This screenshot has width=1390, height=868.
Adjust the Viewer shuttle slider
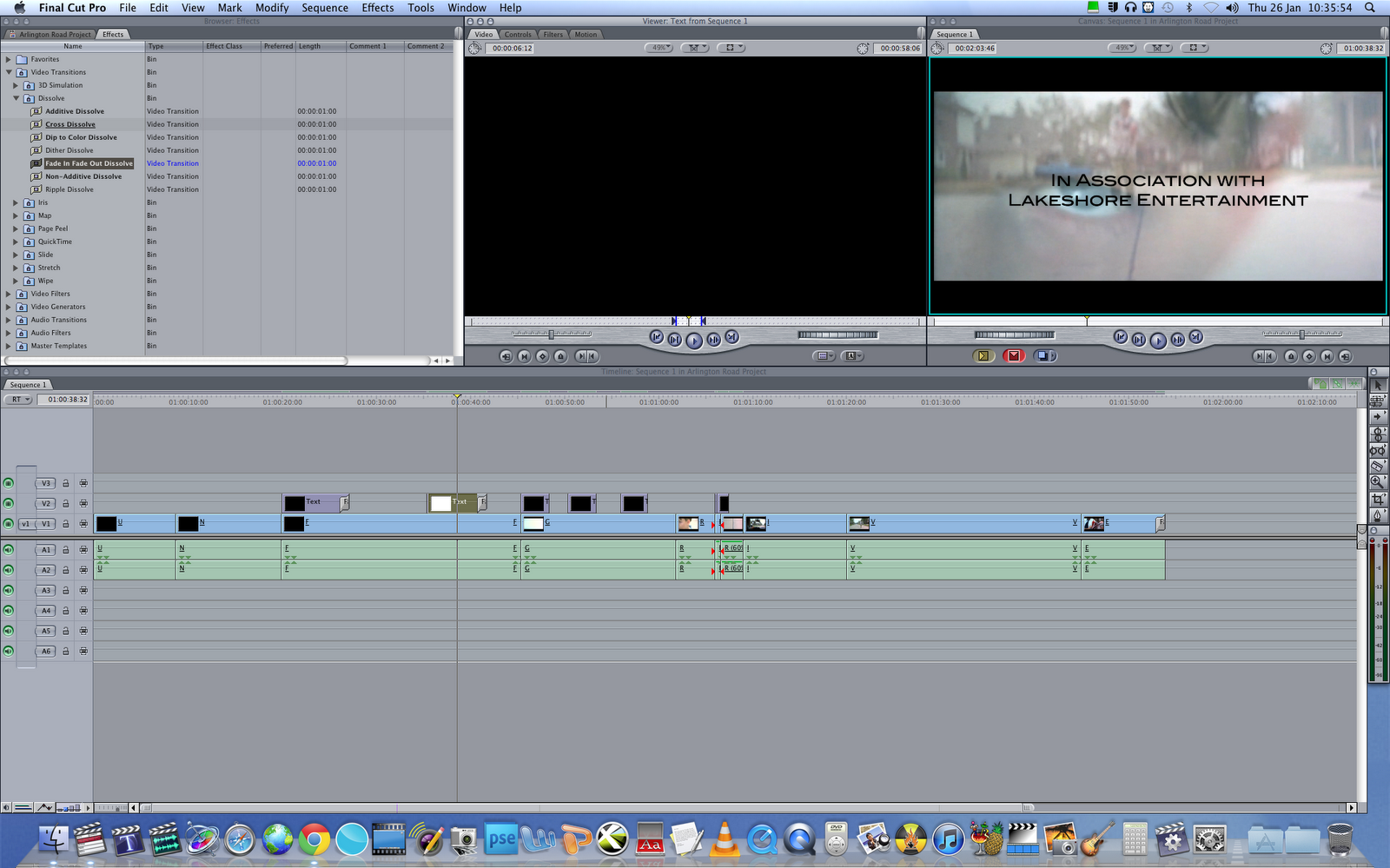[x=551, y=335]
